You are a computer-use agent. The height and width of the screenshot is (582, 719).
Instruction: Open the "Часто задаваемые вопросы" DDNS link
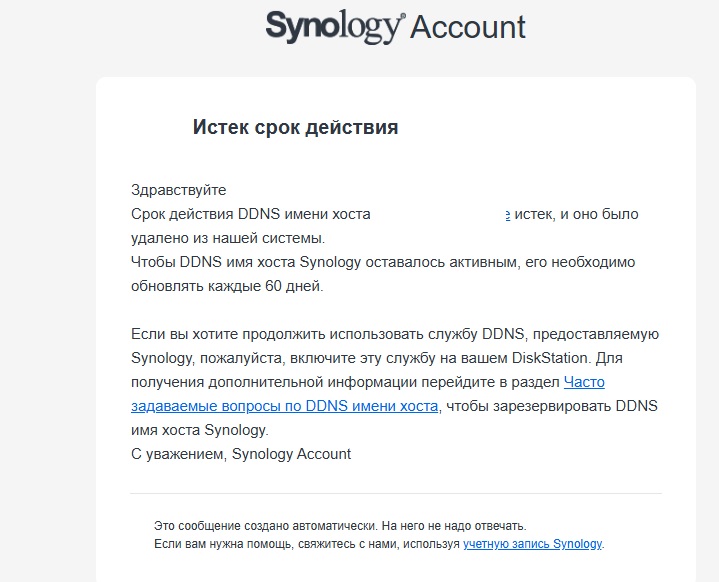click(x=284, y=406)
